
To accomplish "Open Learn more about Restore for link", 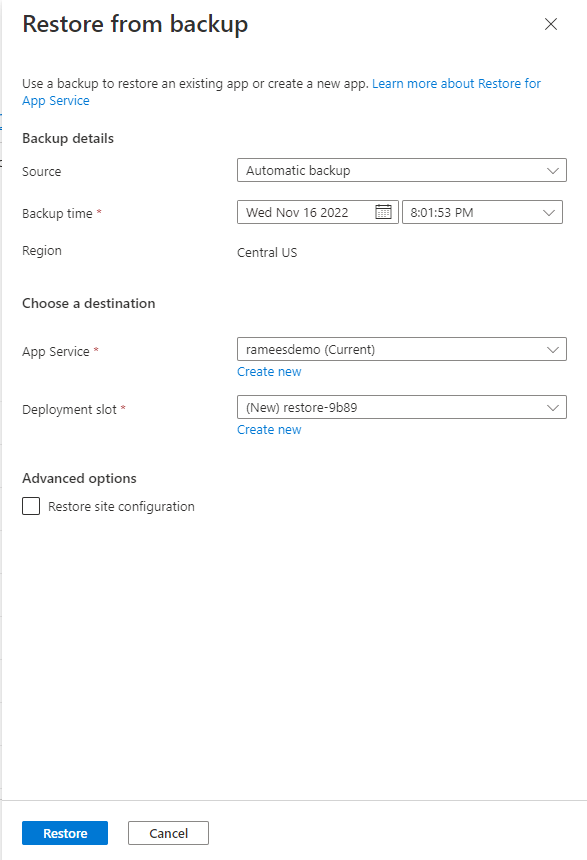I will pyautogui.click(x=456, y=84).
